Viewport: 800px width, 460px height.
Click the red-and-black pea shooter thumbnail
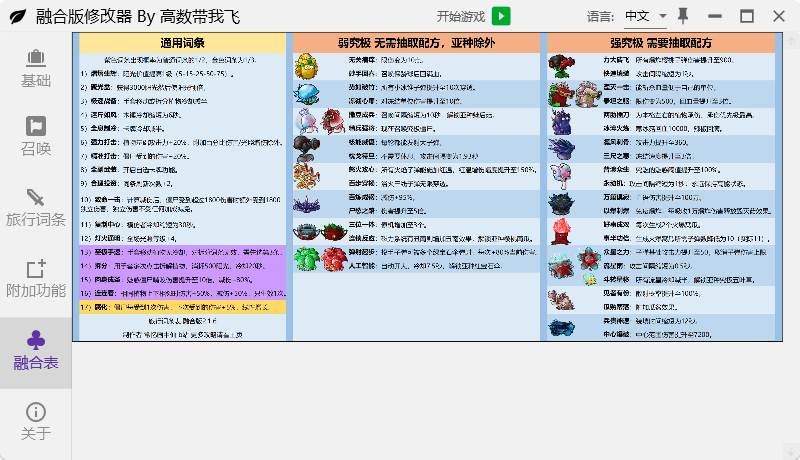point(561,66)
